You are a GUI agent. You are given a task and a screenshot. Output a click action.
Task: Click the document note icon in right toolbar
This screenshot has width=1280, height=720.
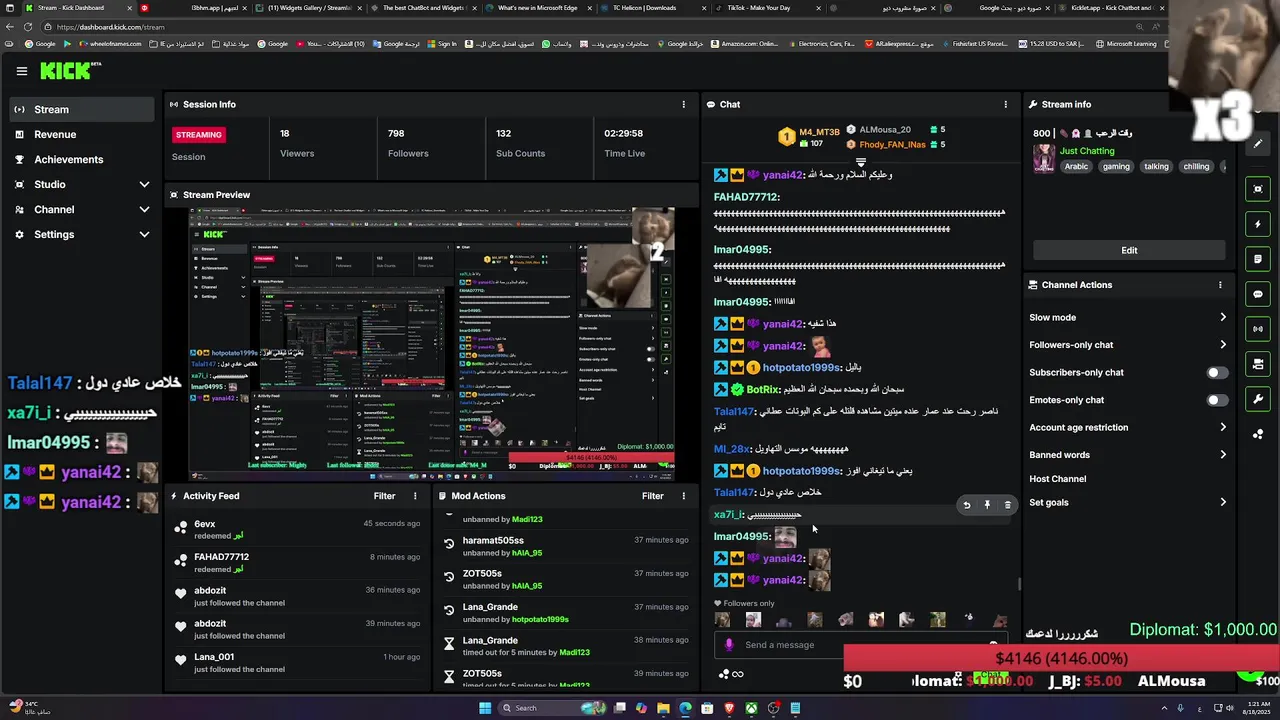(1258, 259)
